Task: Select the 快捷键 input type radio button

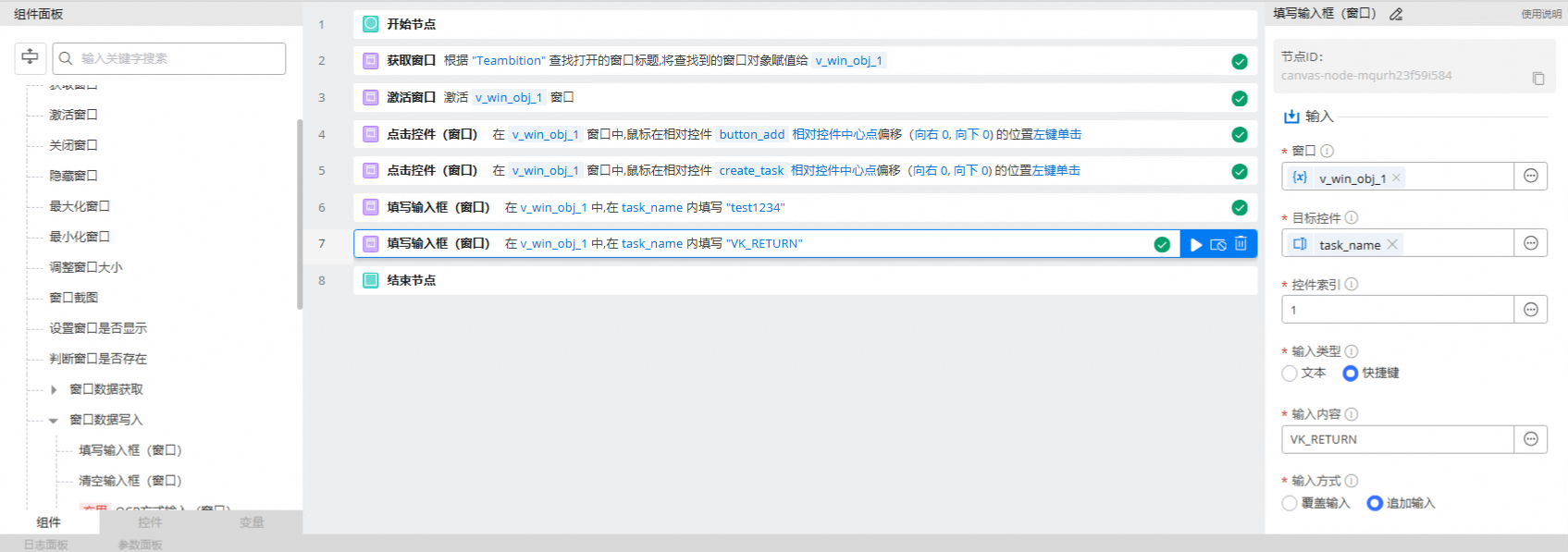Action: point(1351,374)
